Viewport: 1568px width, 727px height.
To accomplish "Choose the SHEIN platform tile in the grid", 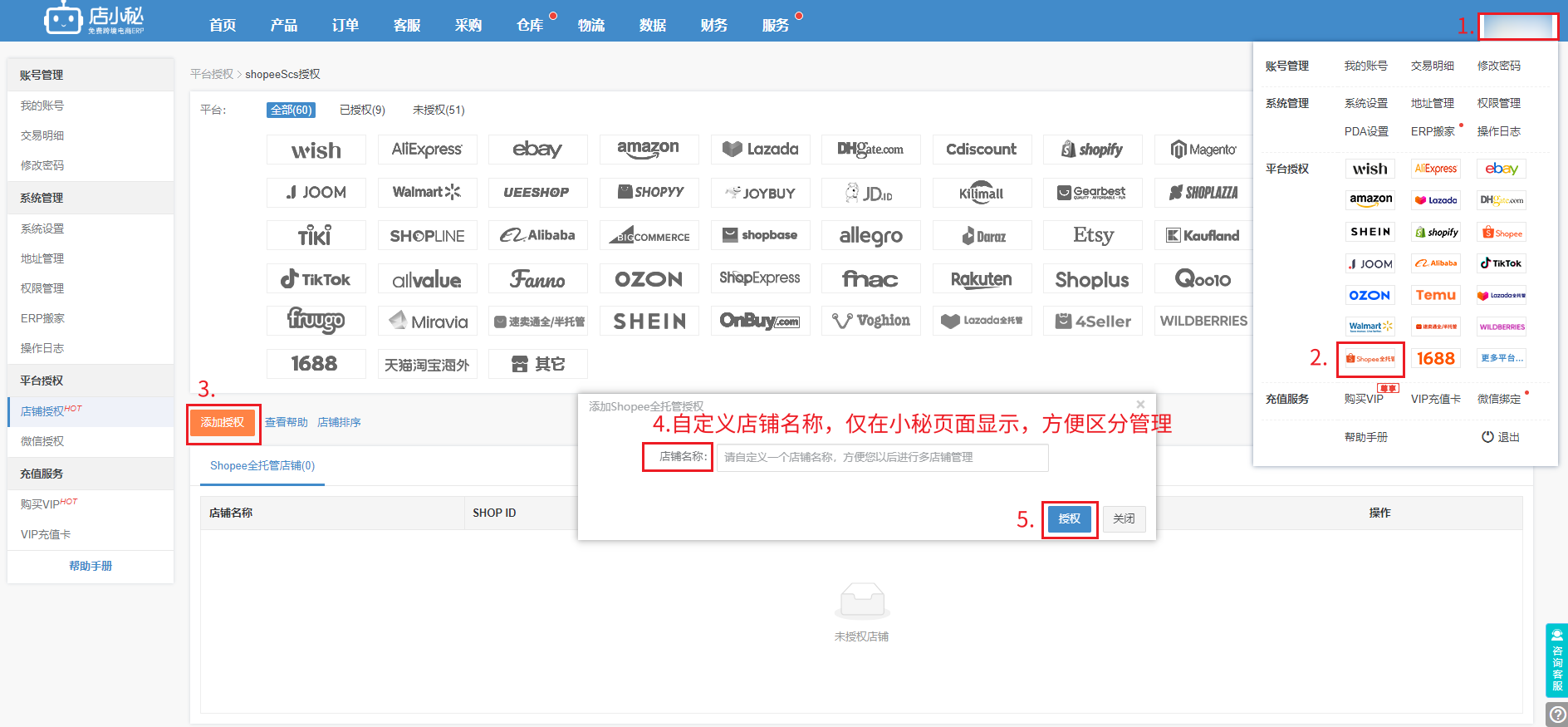I will (x=649, y=322).
